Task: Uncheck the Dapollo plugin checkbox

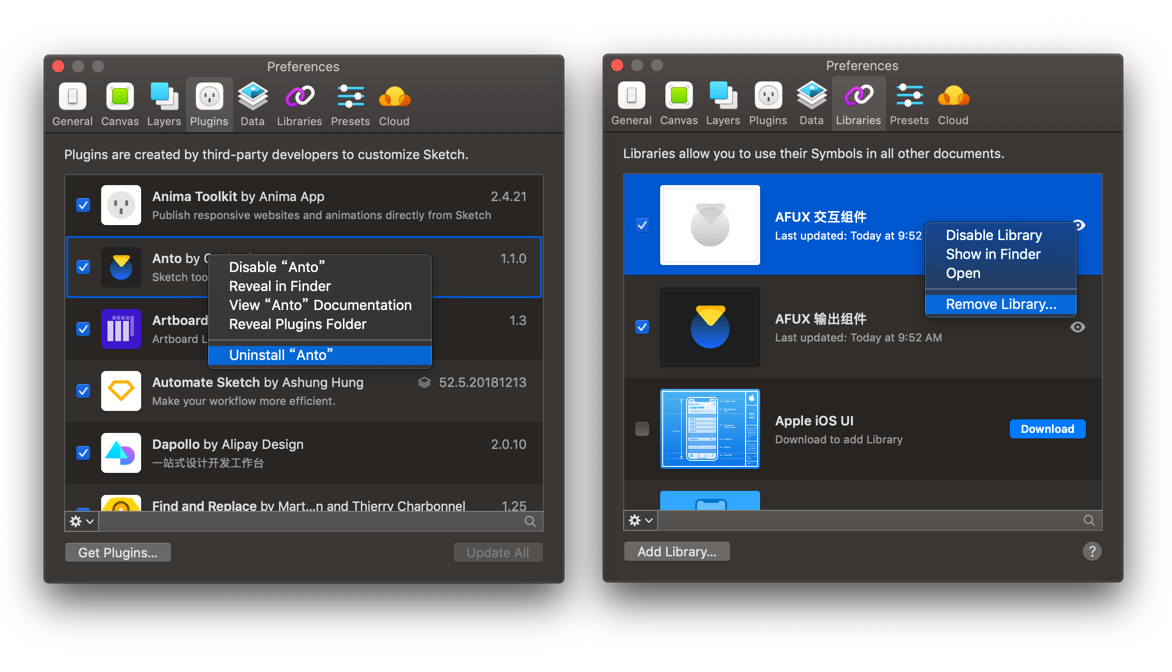Action: pos(83,453)
